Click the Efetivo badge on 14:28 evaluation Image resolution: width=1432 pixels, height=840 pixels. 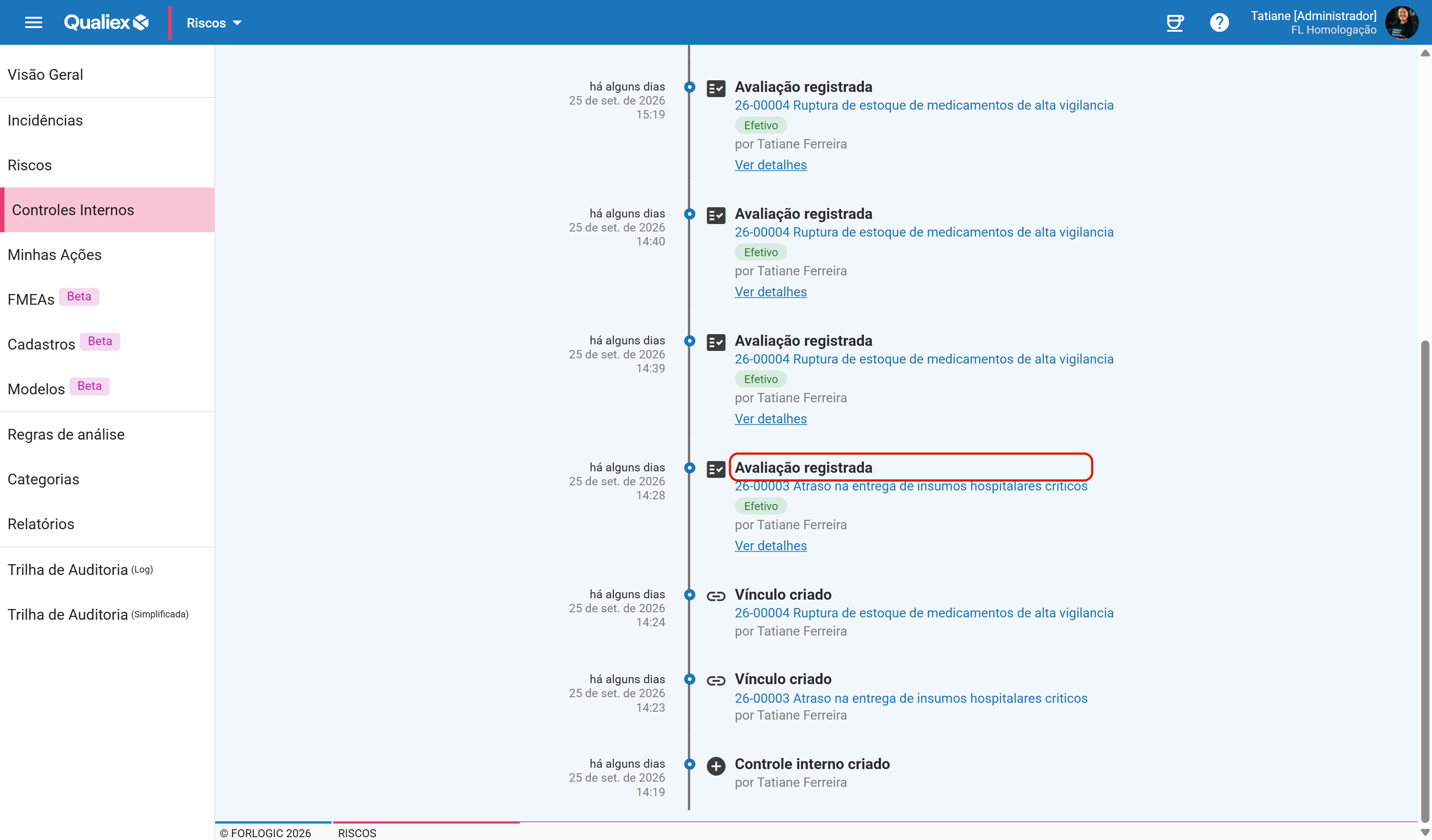click(x=761, y=506)
